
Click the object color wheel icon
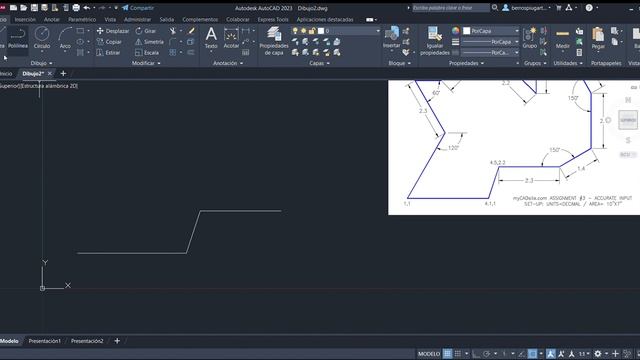pos(456,31)
